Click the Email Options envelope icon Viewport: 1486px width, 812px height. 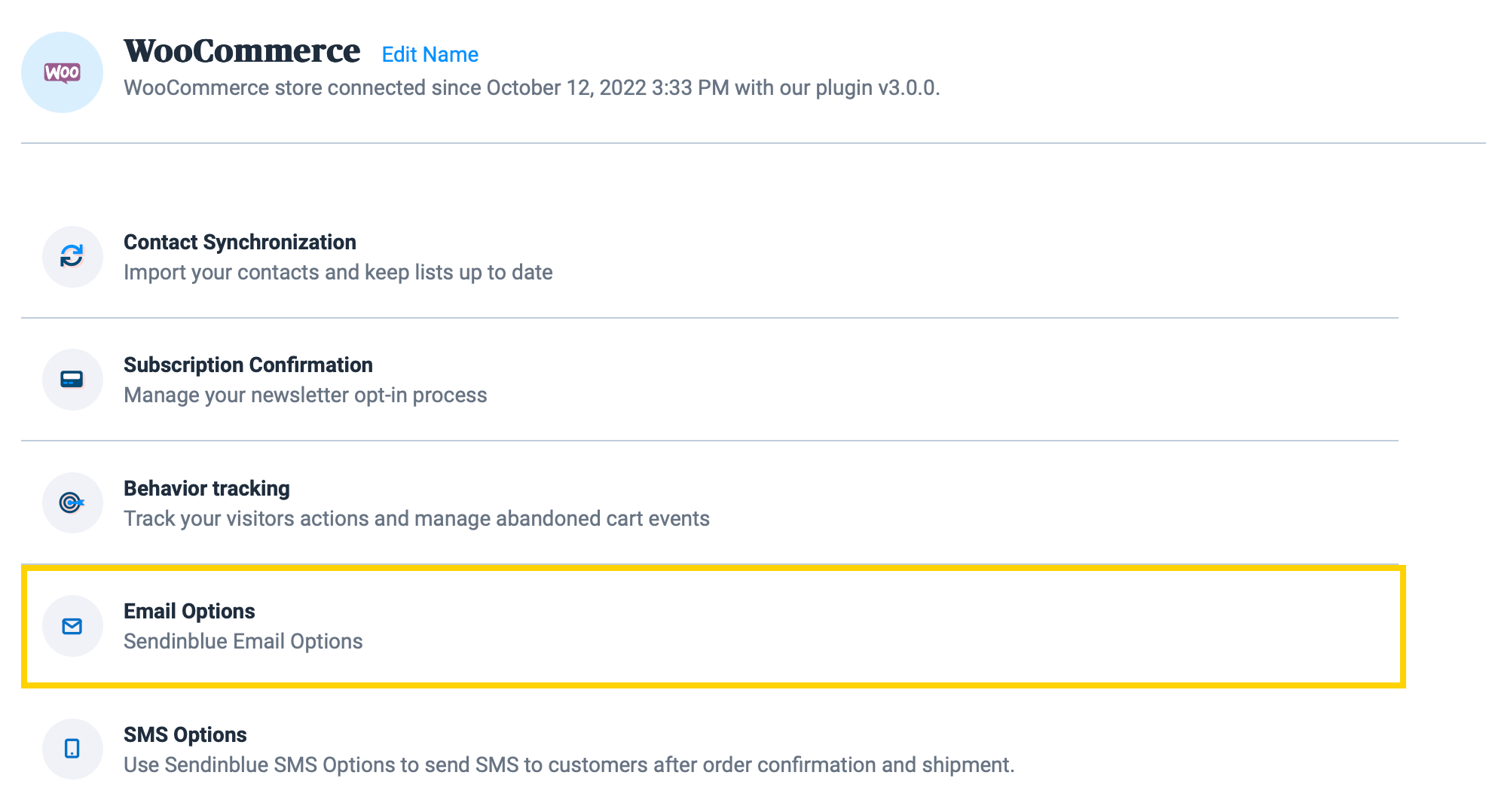[72, 625]
